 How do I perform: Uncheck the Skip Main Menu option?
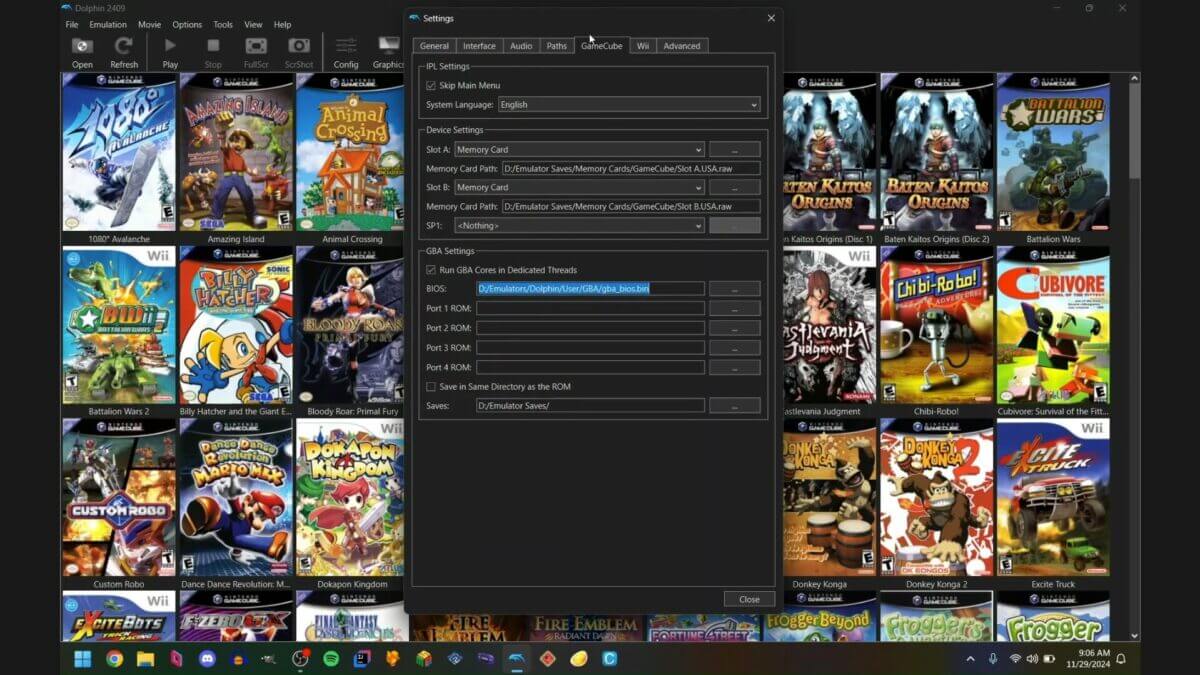point(430,85)
